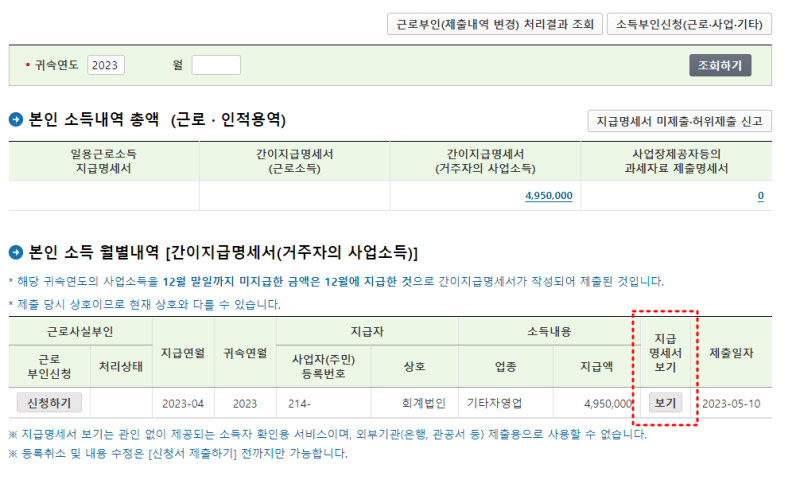Open the underlined 0 과세자료 제출명세서 link
Screen dimensions: 800x480
[x=760, y=195]
